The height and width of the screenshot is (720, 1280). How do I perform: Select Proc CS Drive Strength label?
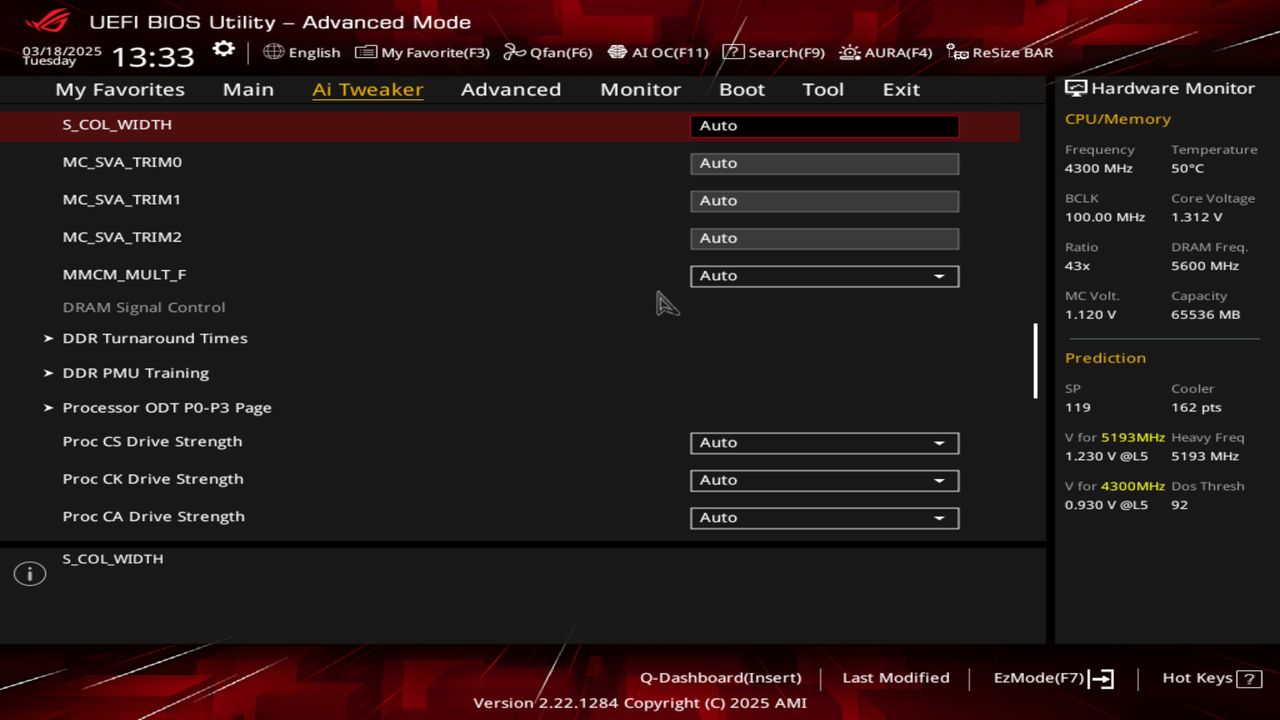coord(152,442)
